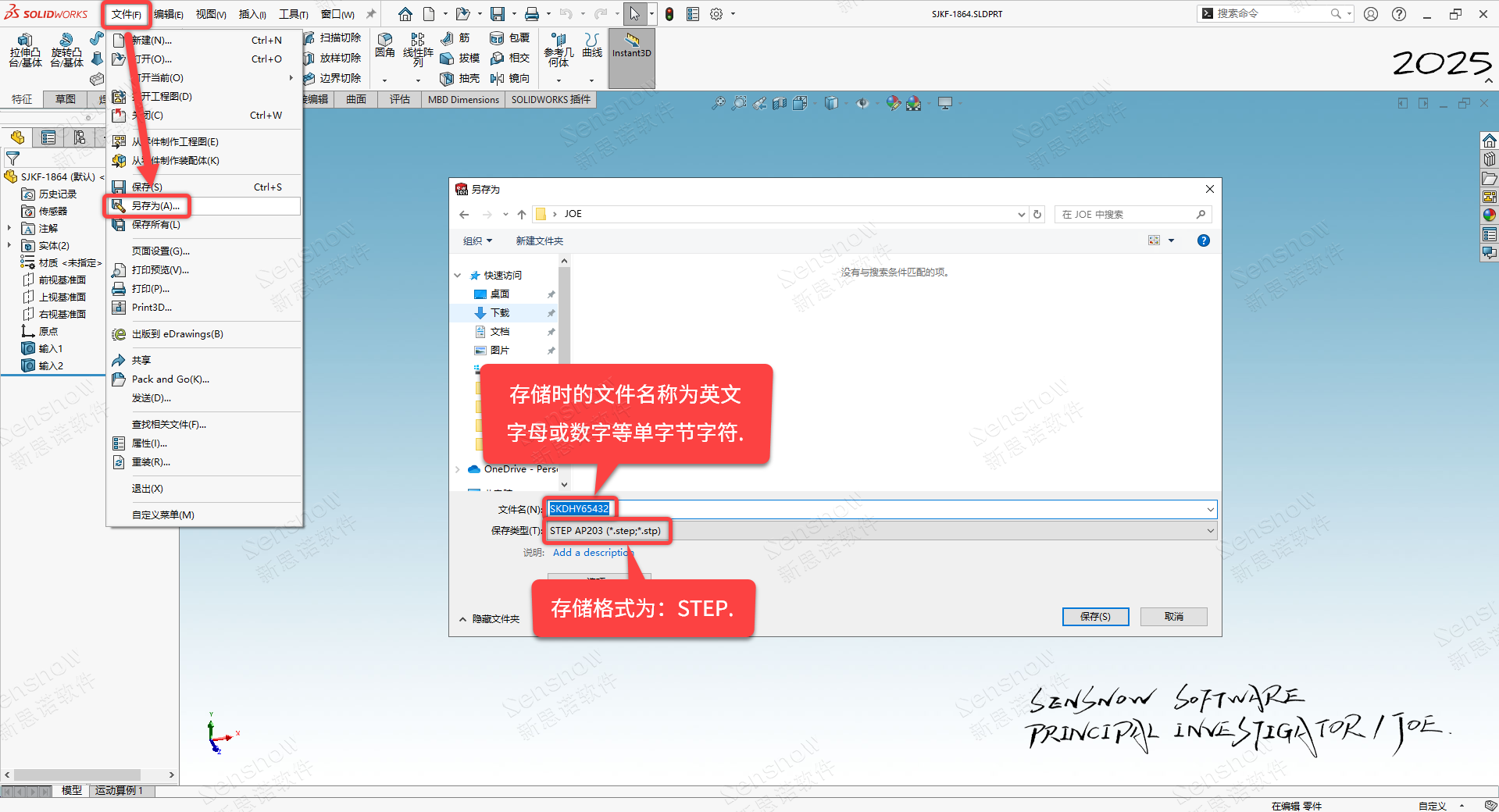Expand the OneDrive tree node
This screenshot has width=1499, height=812.
click(458, 469)
